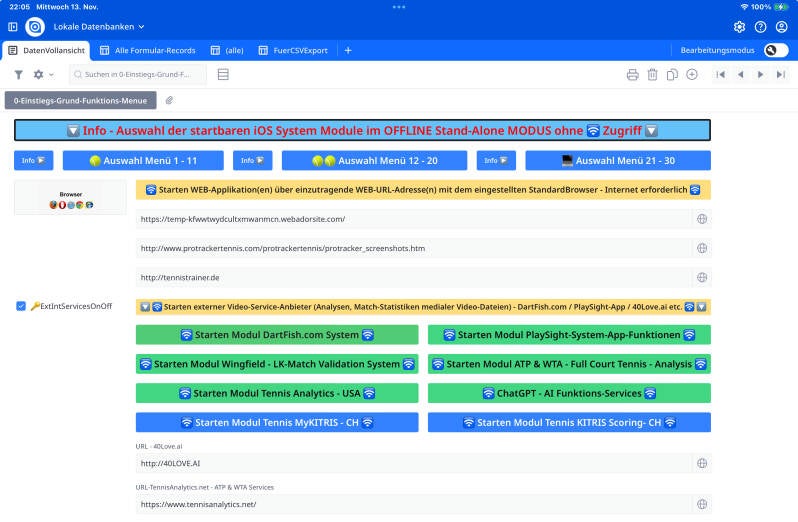Open the layout list view selector
Viewport: 798px width, 522px height.
pyautogui.click(x=223, y=75)
